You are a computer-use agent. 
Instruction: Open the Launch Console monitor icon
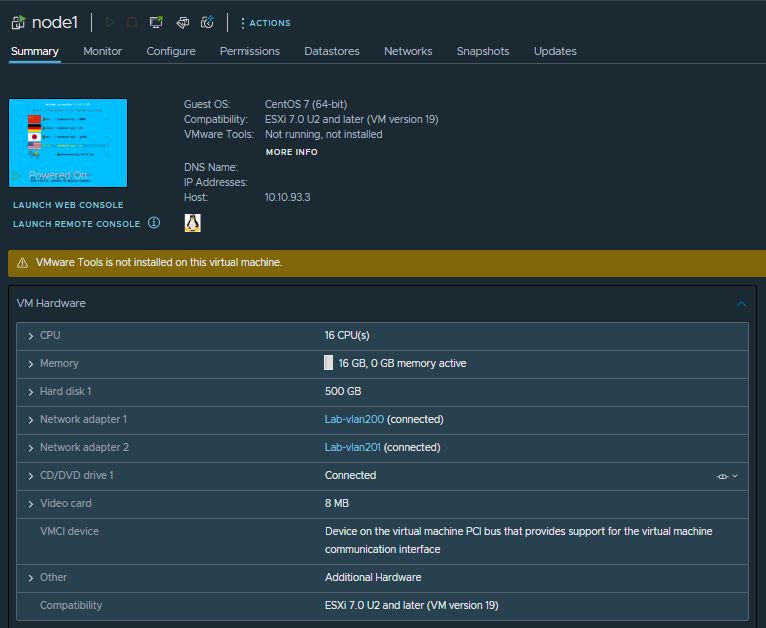156,22
